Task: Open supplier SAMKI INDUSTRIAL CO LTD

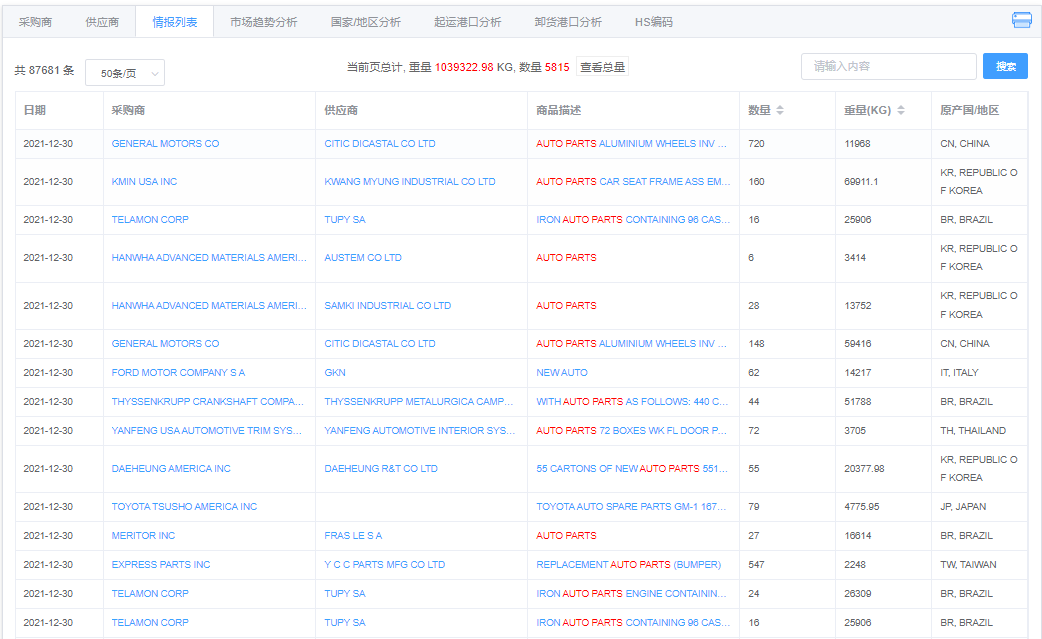Action: pyautogui.click(x=387, y=306)
